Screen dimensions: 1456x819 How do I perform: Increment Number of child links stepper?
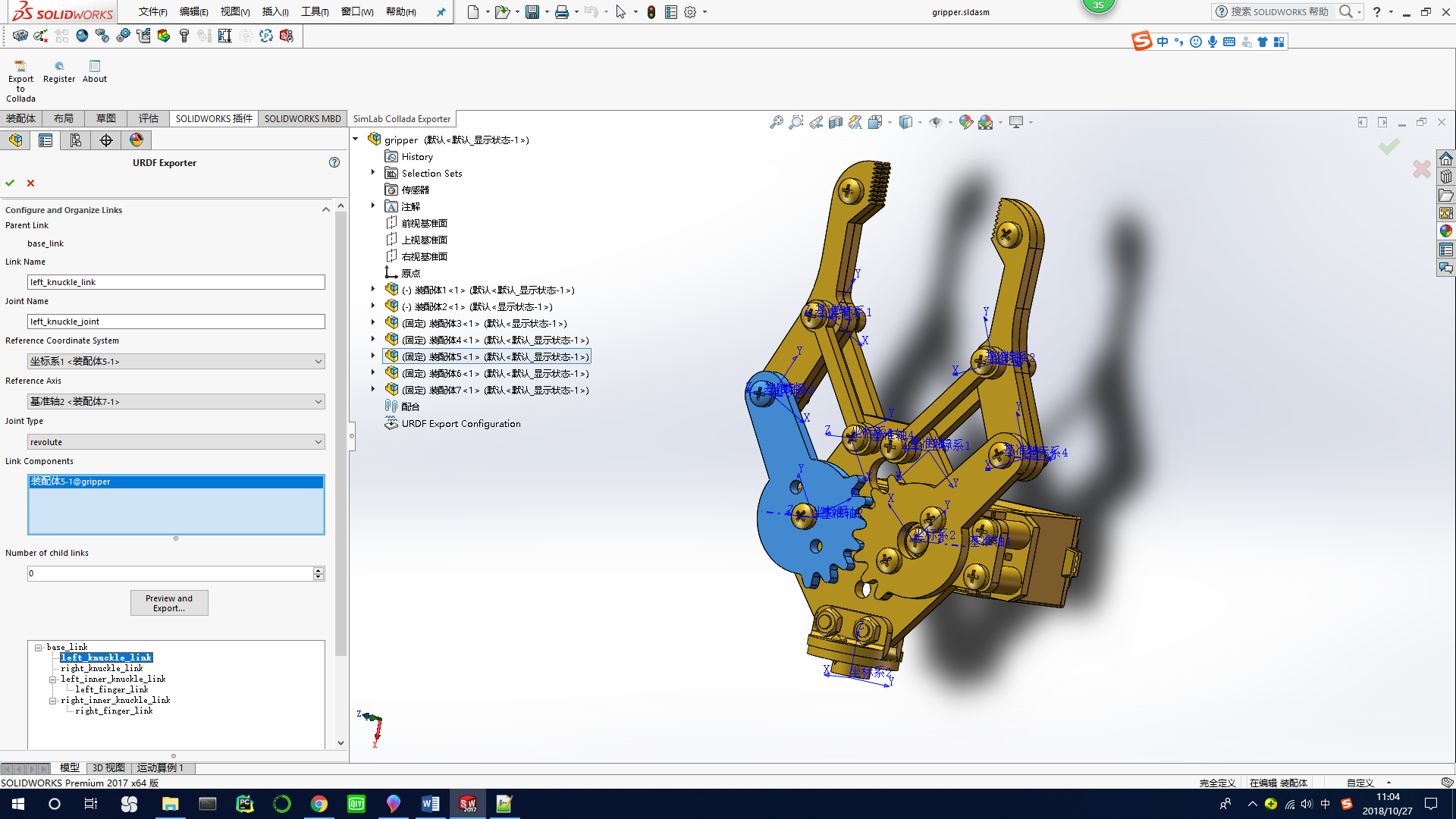[x=318, y=570]
